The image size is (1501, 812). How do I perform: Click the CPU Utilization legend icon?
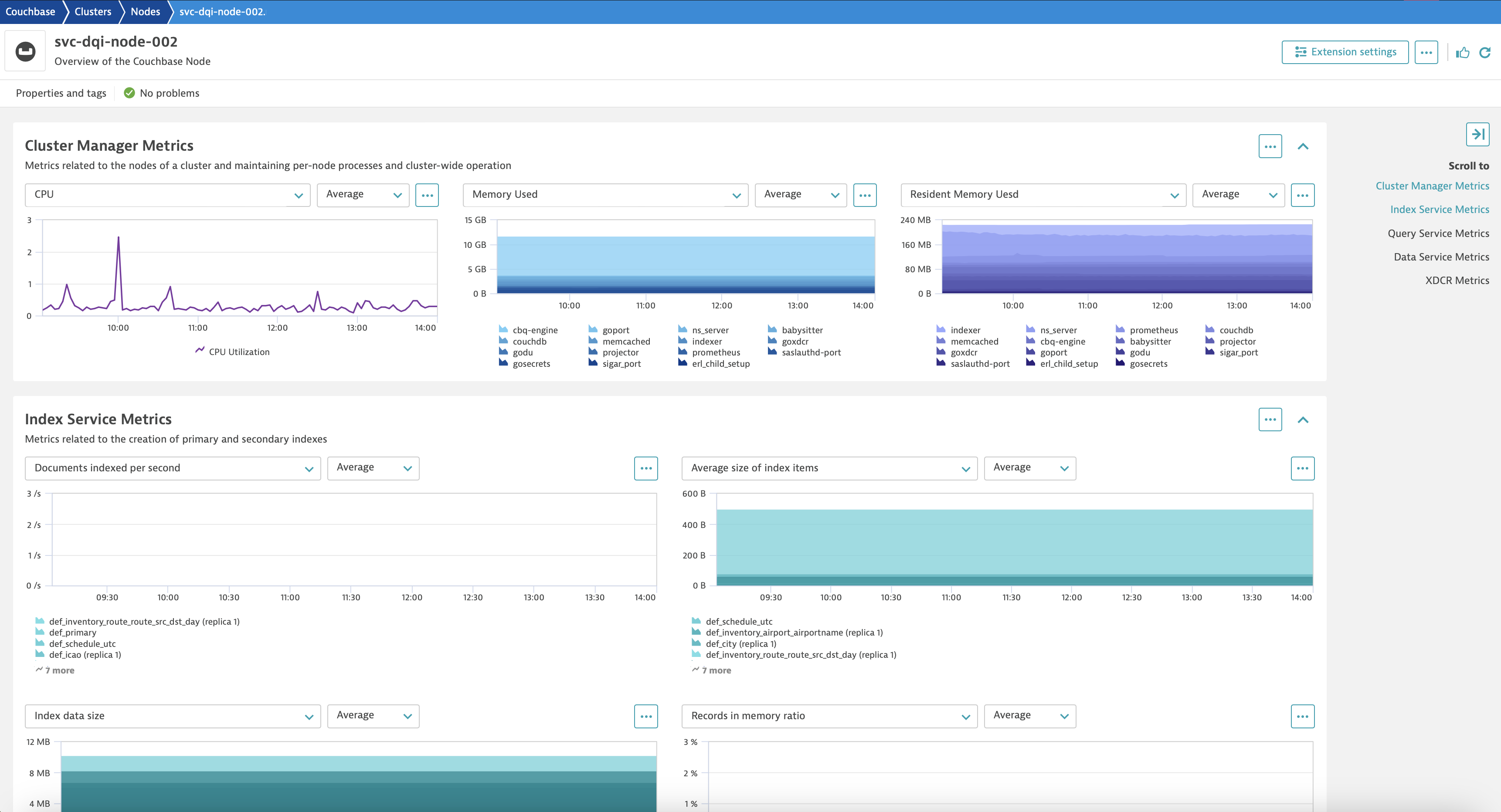pyautogui.click(x=200, y=351)
